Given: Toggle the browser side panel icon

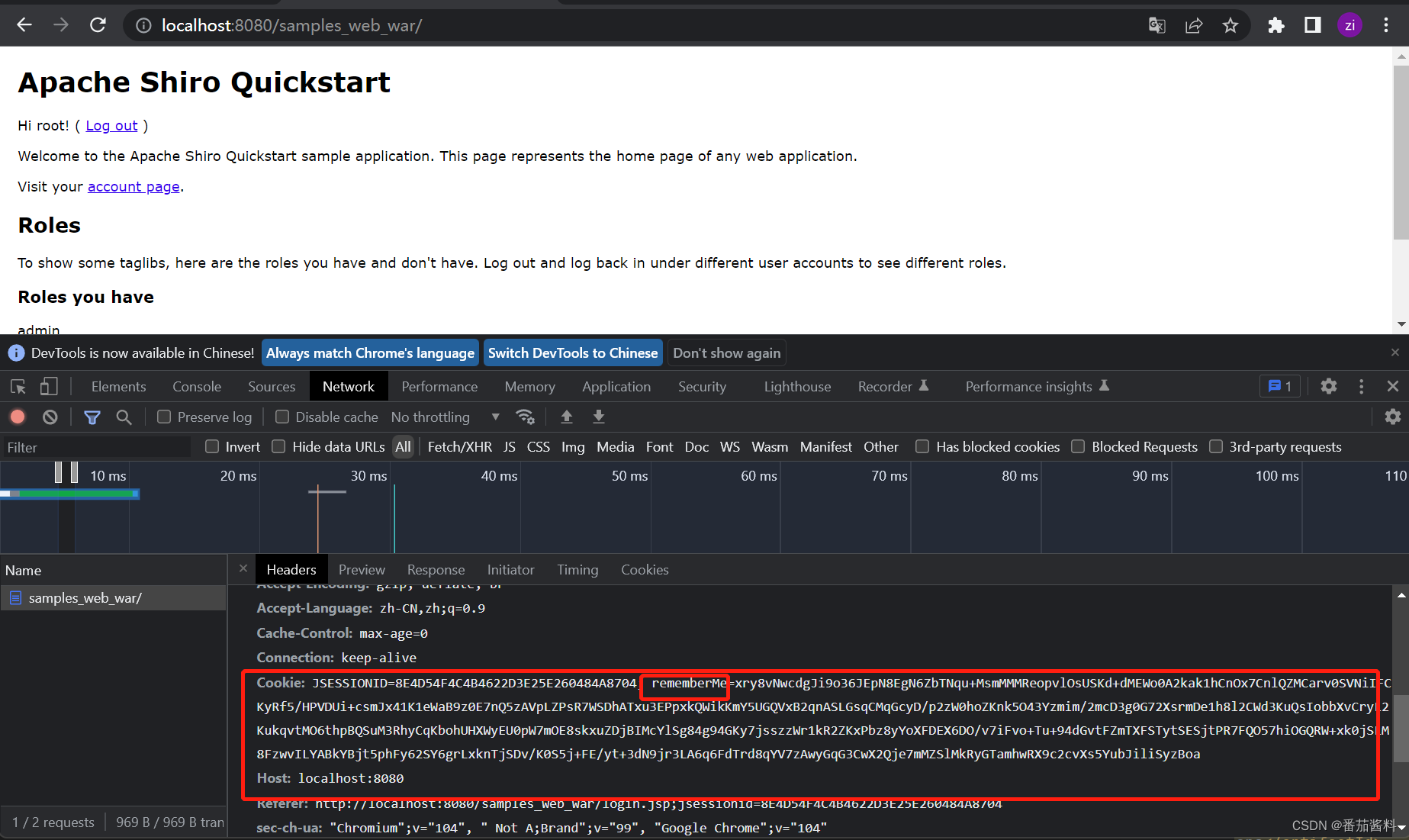Looking at the screenshot, I should (1313, 25).
